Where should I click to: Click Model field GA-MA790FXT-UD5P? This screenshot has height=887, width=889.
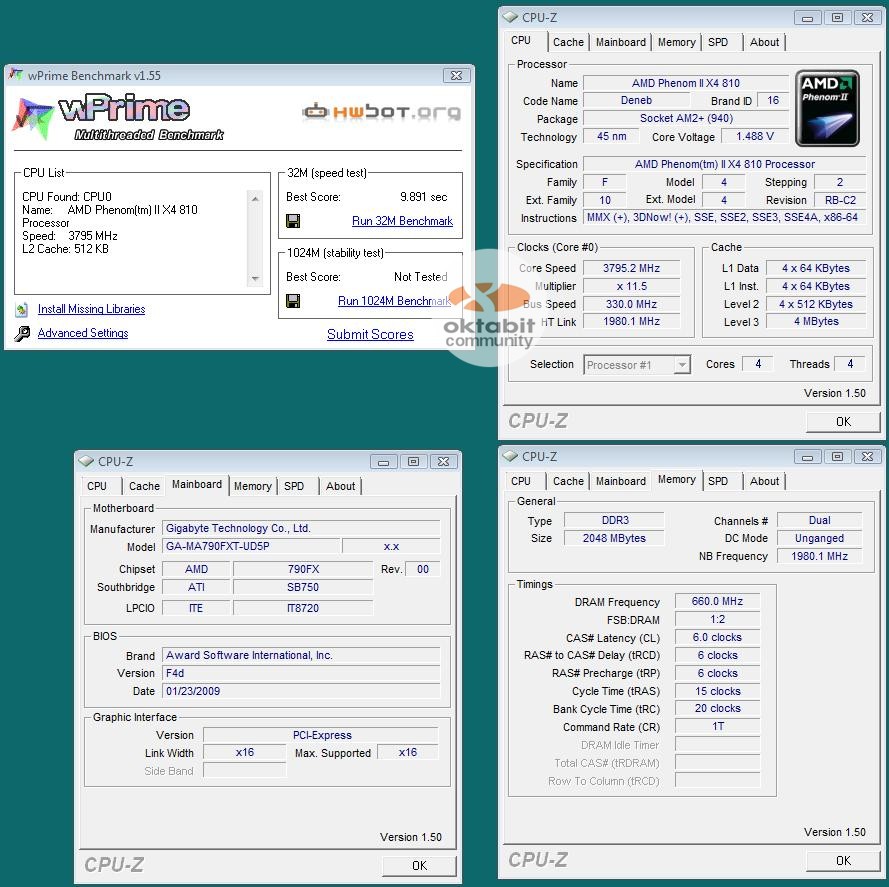pyautogui.click(x=251, y=546)
